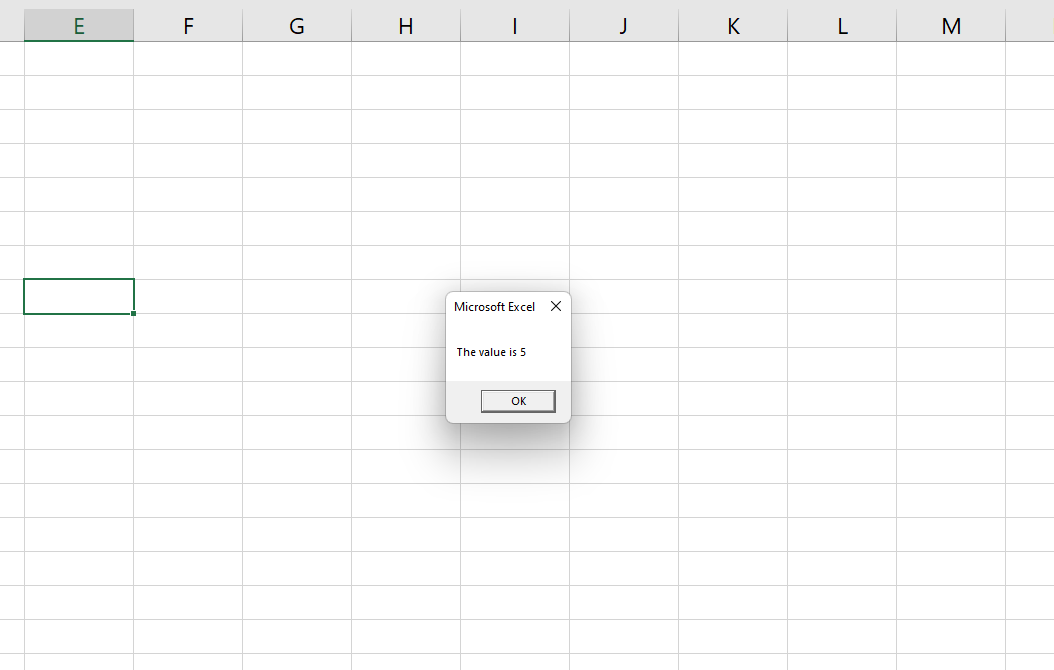Viewport: 1054px width, 670px height.
Task: Click the top-left cell under column E header
Action: pyautogui.click(x=78, y=57)
